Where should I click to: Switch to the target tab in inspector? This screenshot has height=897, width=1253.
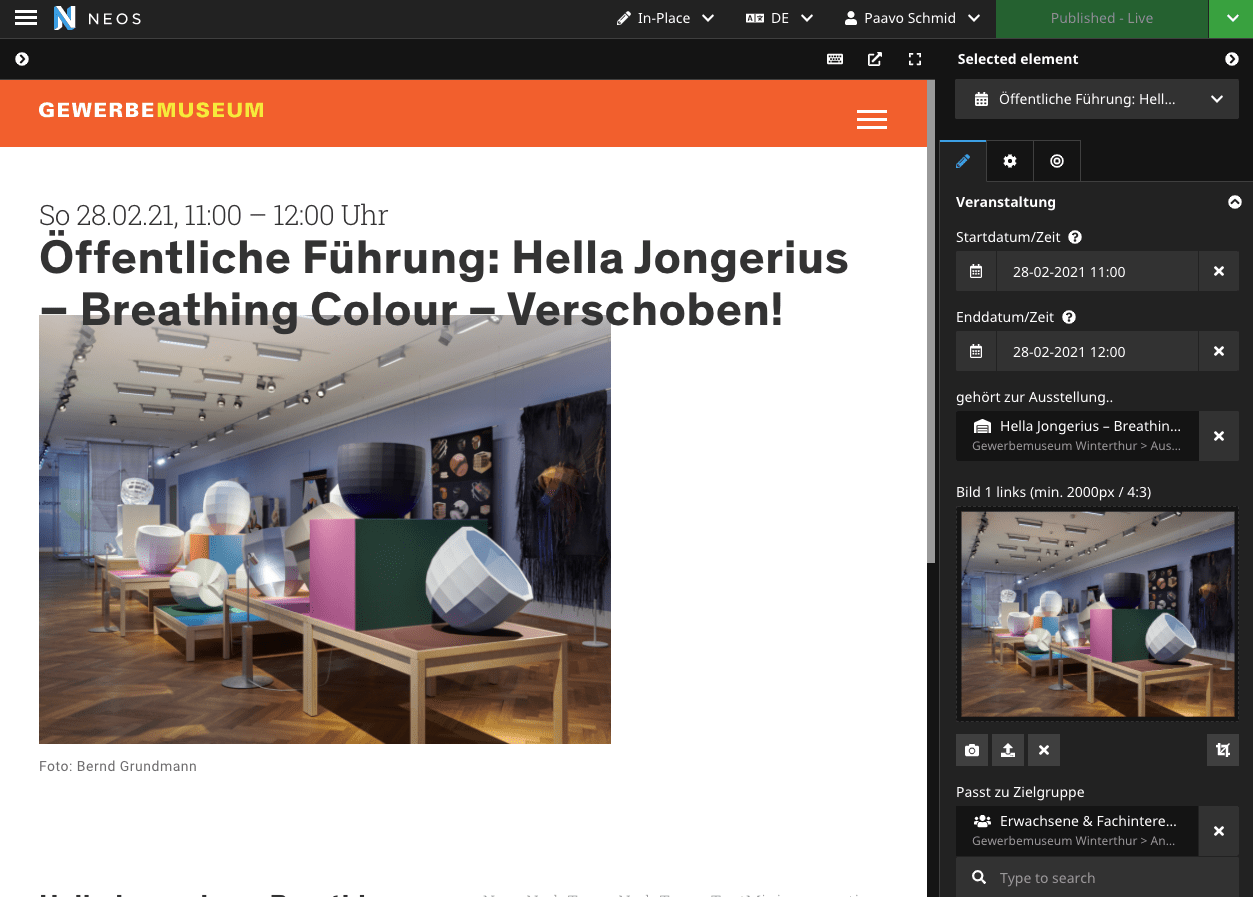pyautogui.click(x=1057, y=161)
